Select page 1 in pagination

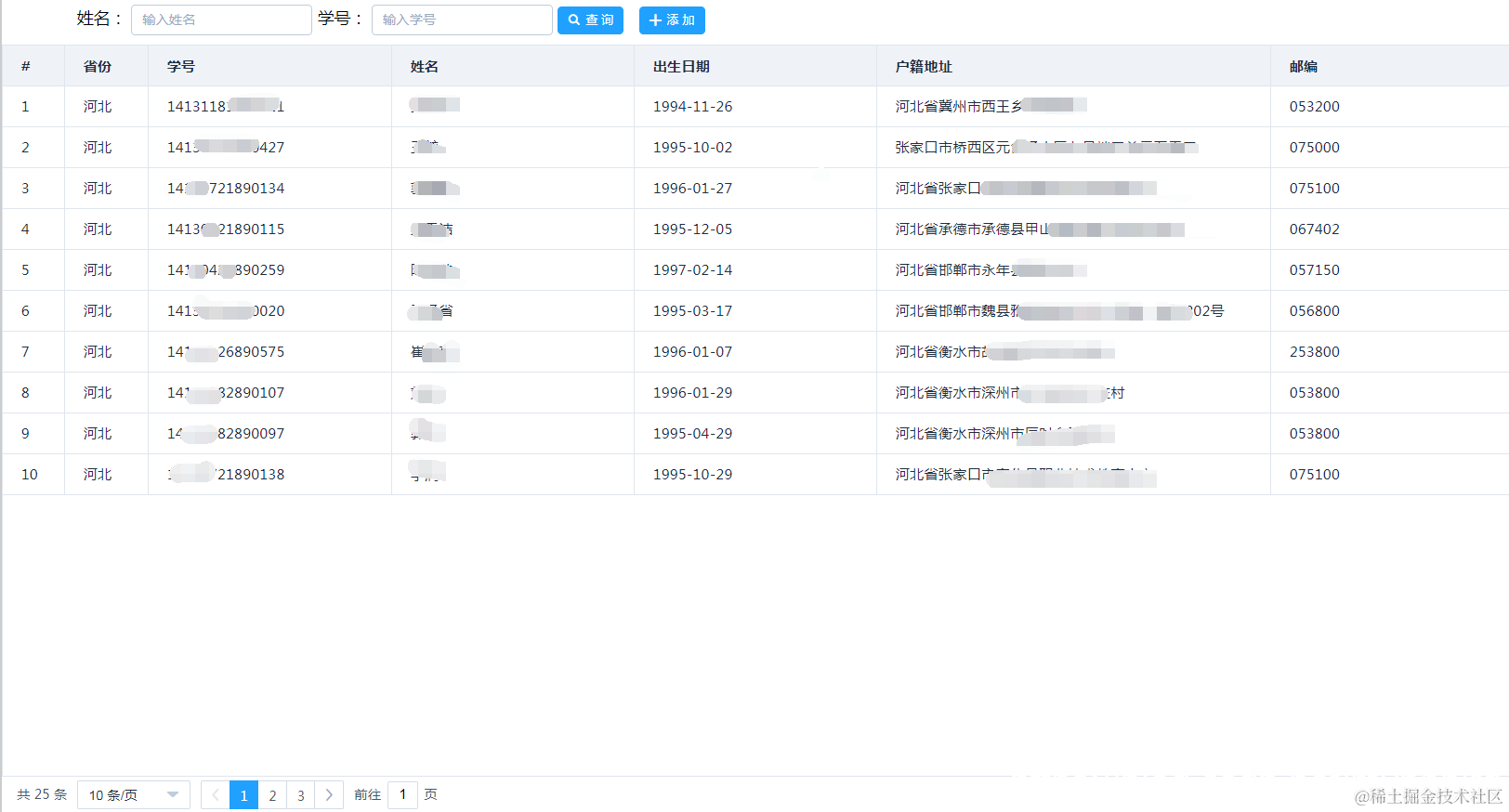[x=243, y=795]
